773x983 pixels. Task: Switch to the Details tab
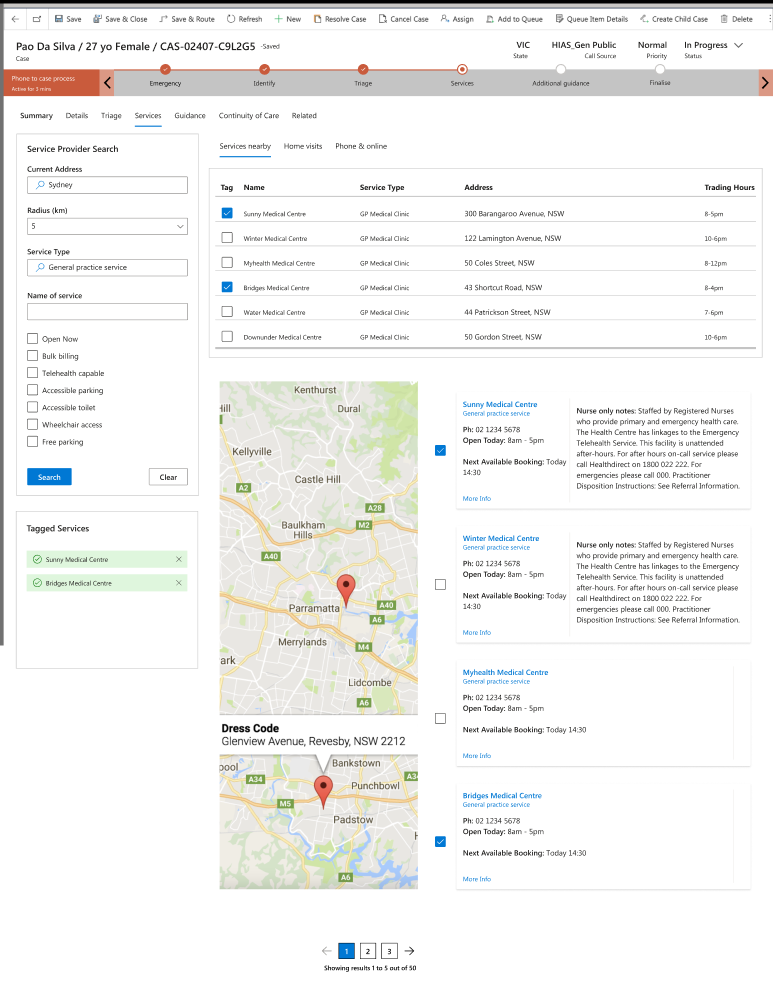pos(77,115)
